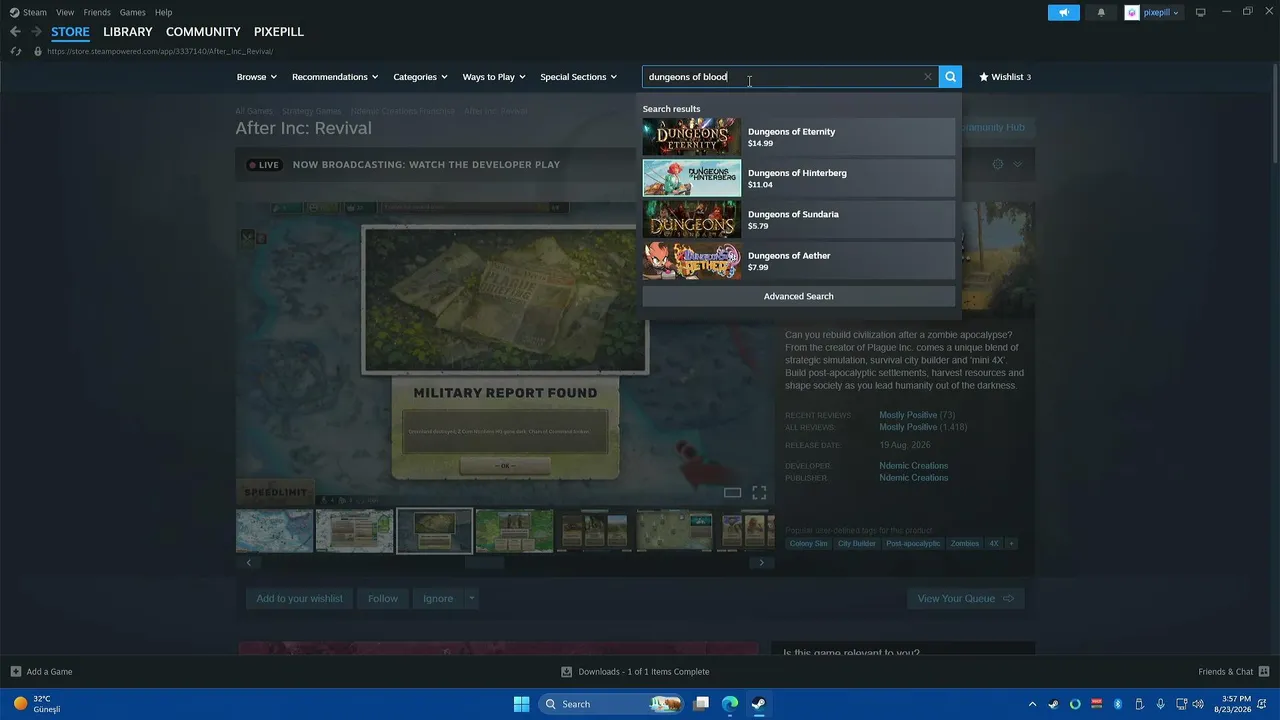This screenshot has width=1280, height=720.
Task: Click the Follow button
Action: [383, 599]
